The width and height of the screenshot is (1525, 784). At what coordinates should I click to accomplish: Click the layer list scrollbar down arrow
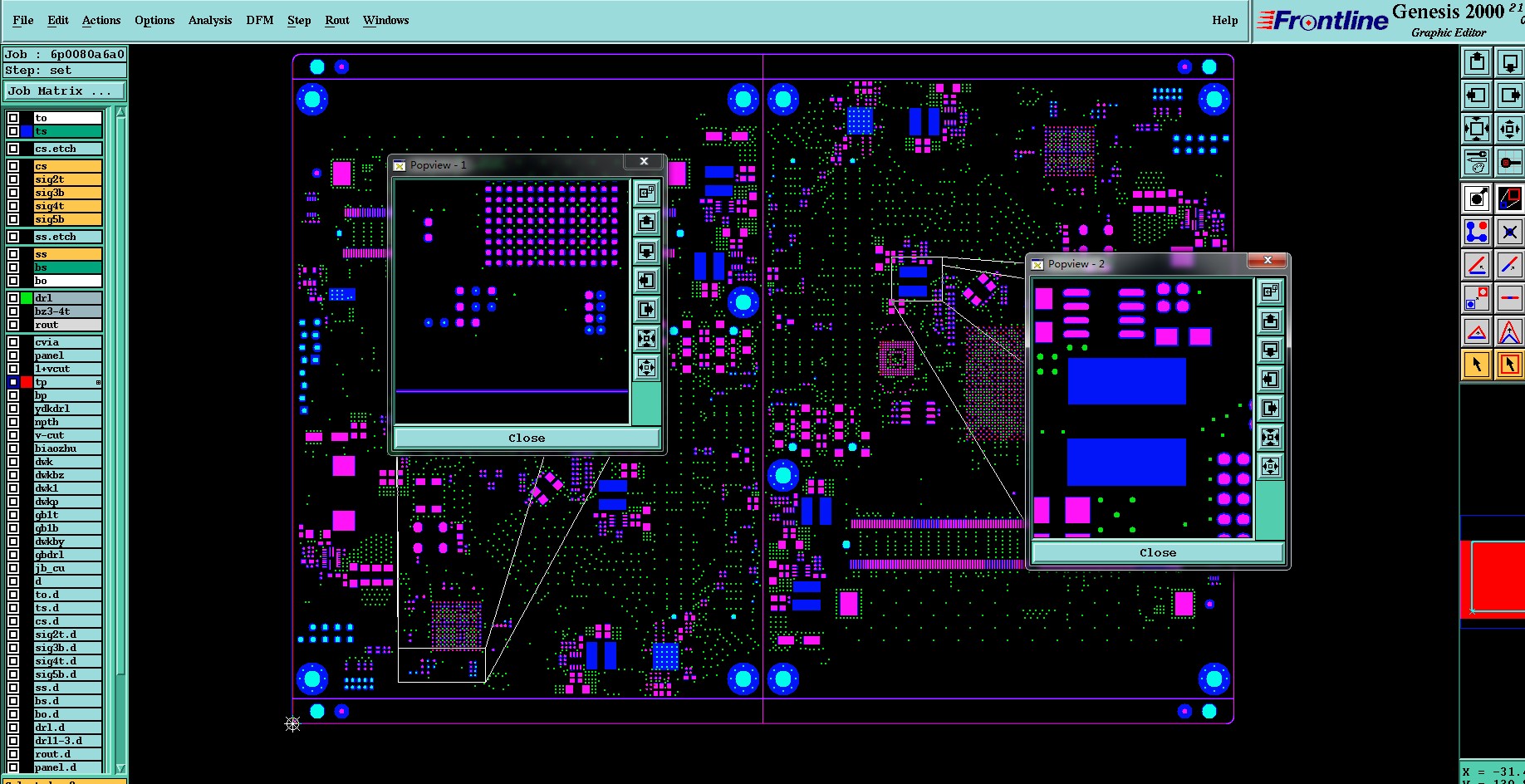point(120,768)
